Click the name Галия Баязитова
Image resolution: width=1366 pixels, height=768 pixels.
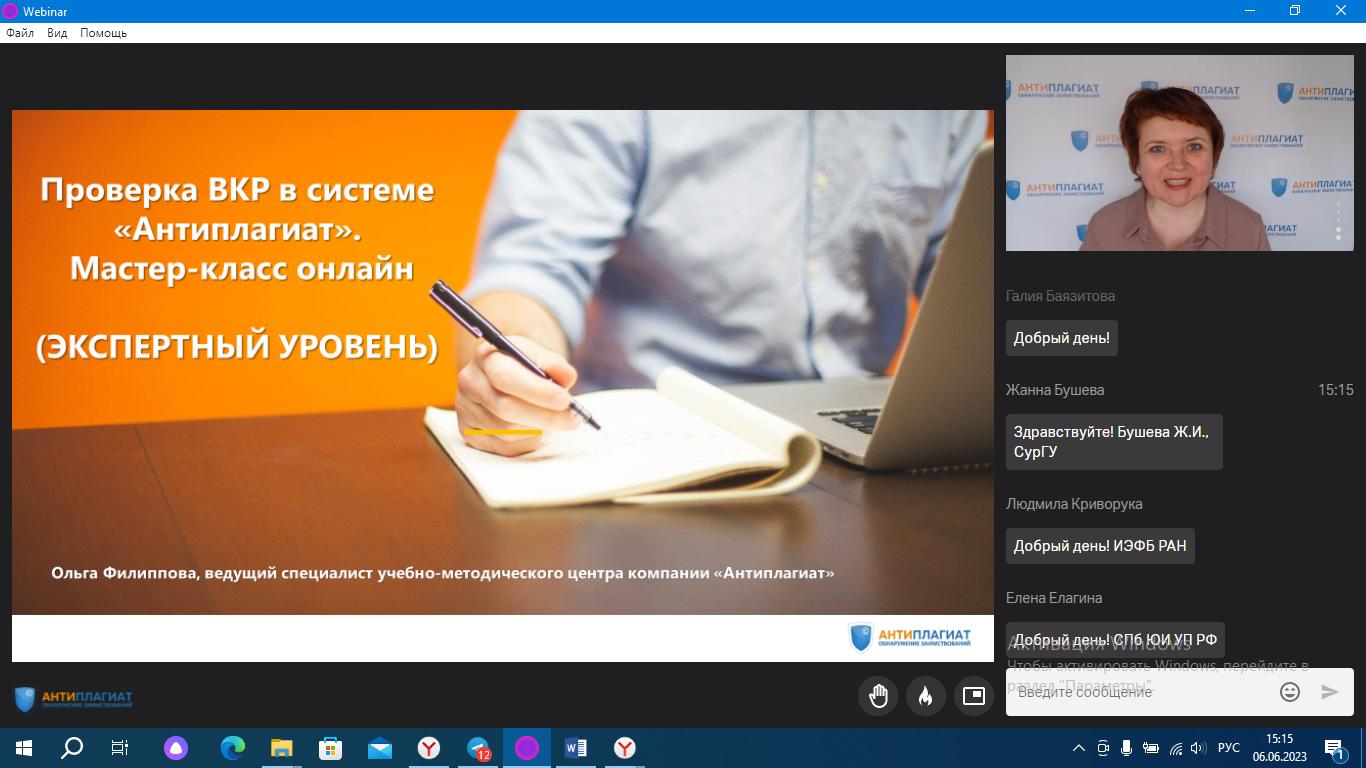tap(1060, 296)
